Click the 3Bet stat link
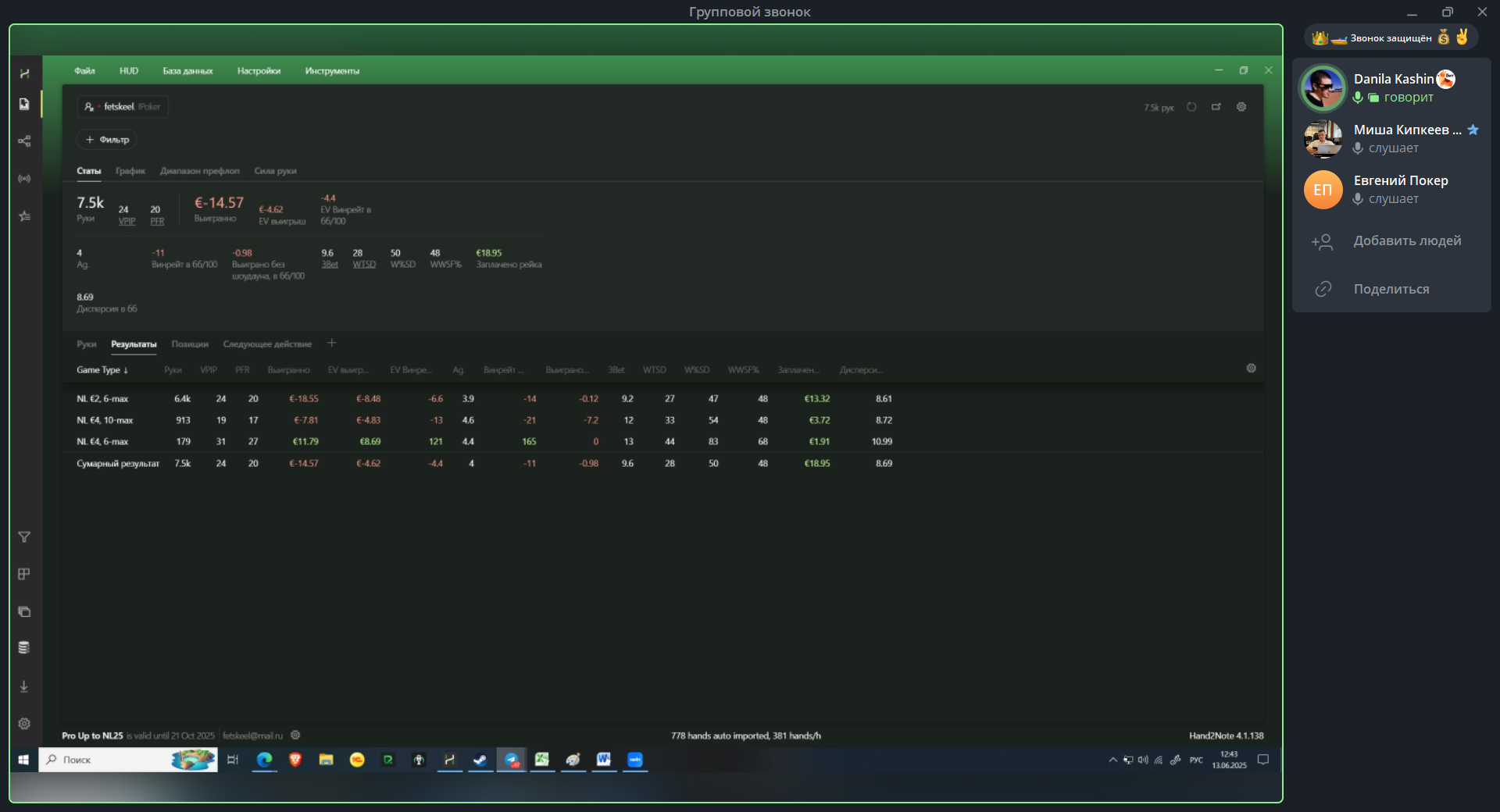 click(330, 265)
